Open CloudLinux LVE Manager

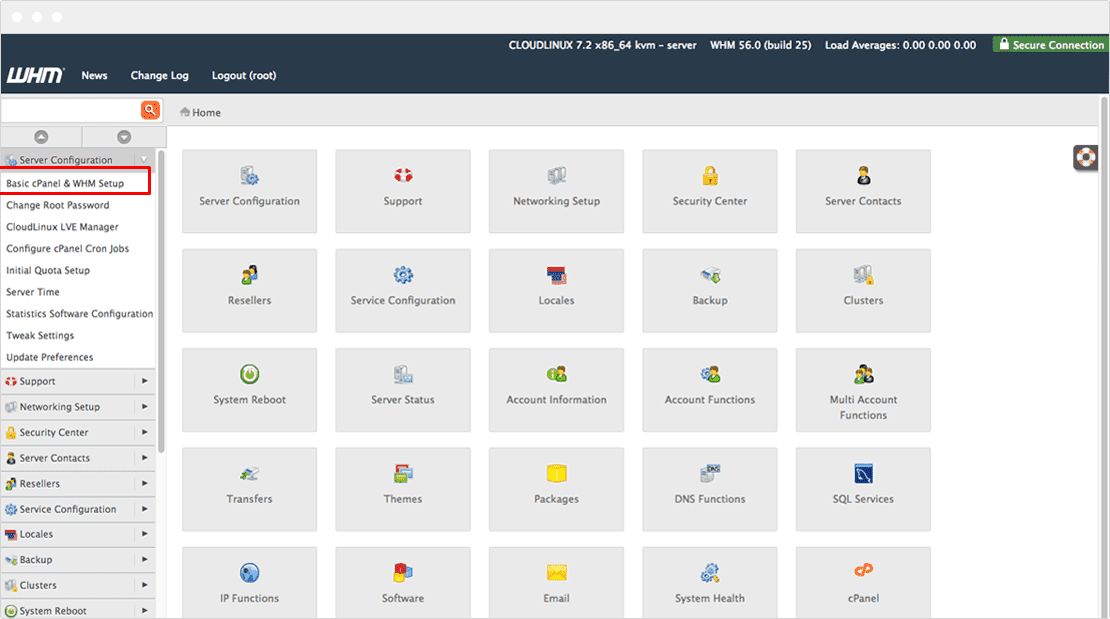pyautogui.click(x=62, y=227)
